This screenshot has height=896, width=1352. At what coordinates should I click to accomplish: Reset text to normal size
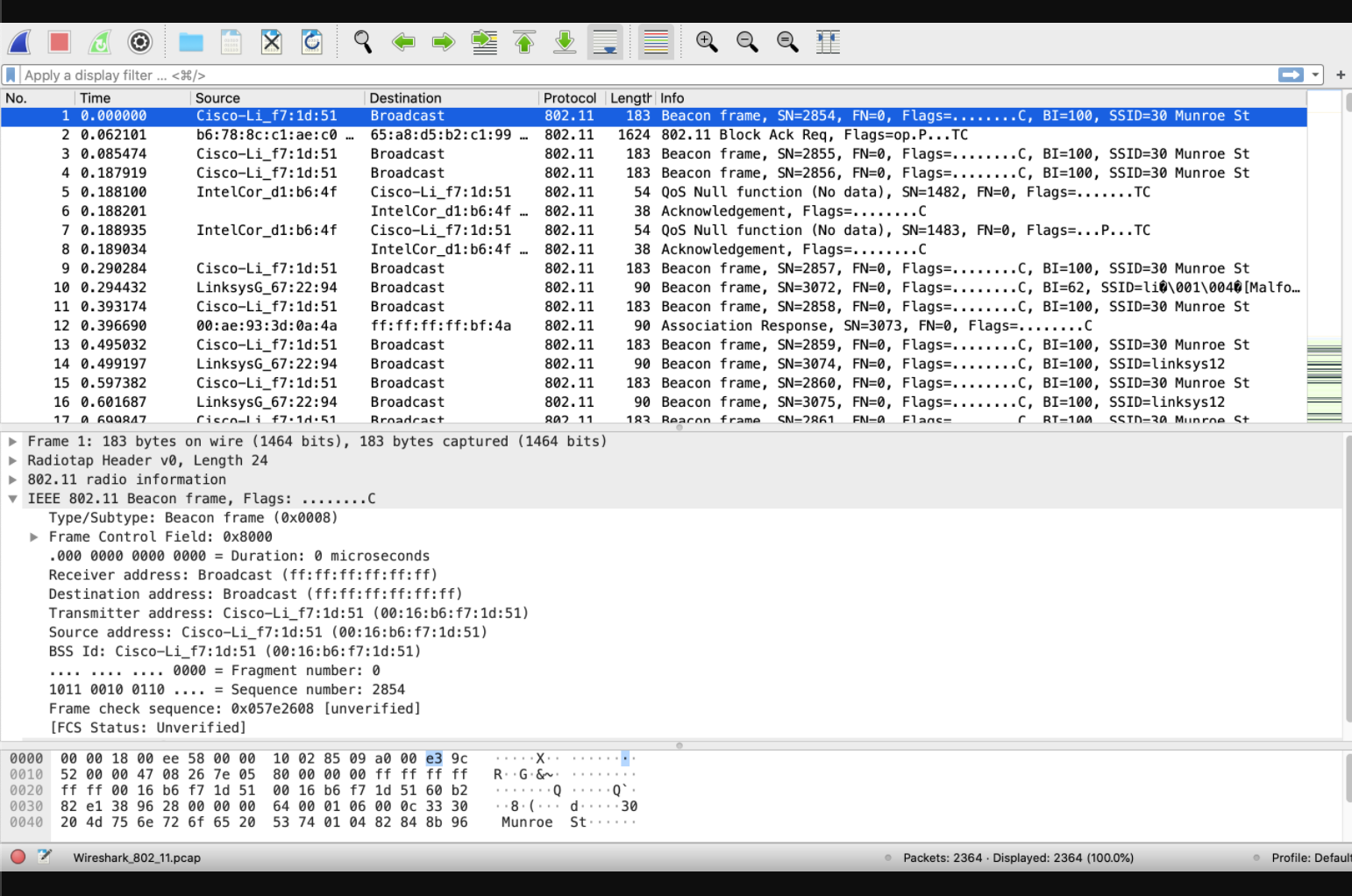pyautogui.click(x=787, y=42)
